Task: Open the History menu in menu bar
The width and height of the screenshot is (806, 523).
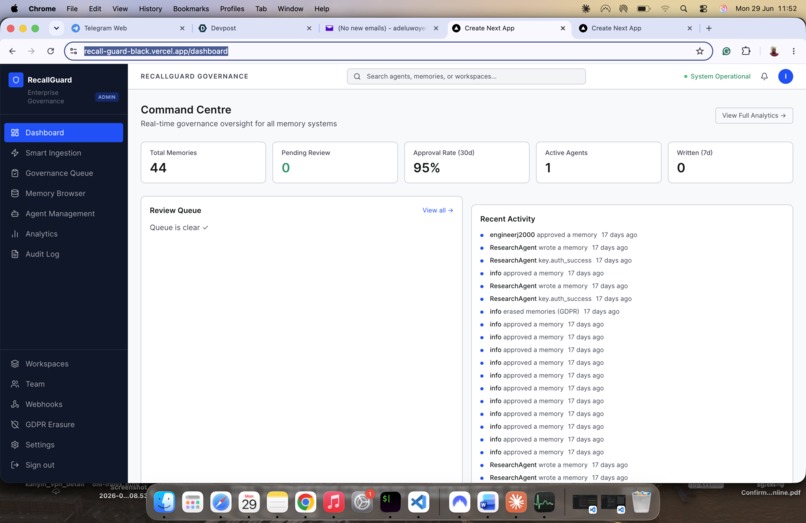Action: (x=150, y=9)
